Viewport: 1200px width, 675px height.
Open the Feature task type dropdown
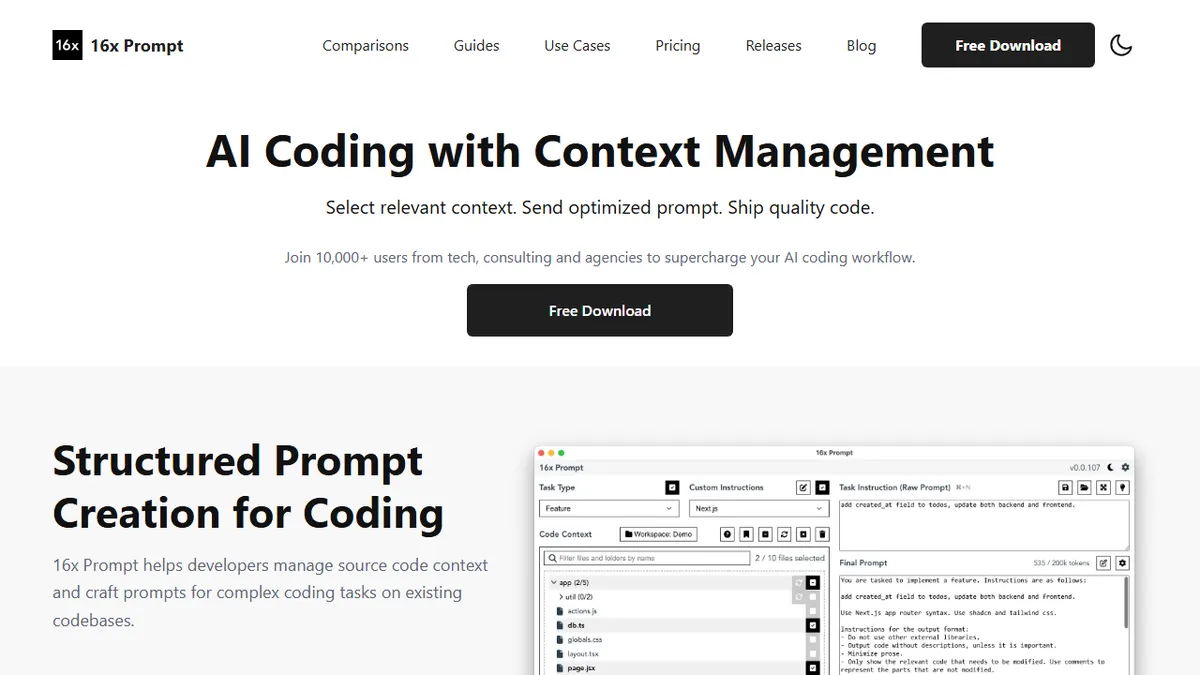(609, 508)
